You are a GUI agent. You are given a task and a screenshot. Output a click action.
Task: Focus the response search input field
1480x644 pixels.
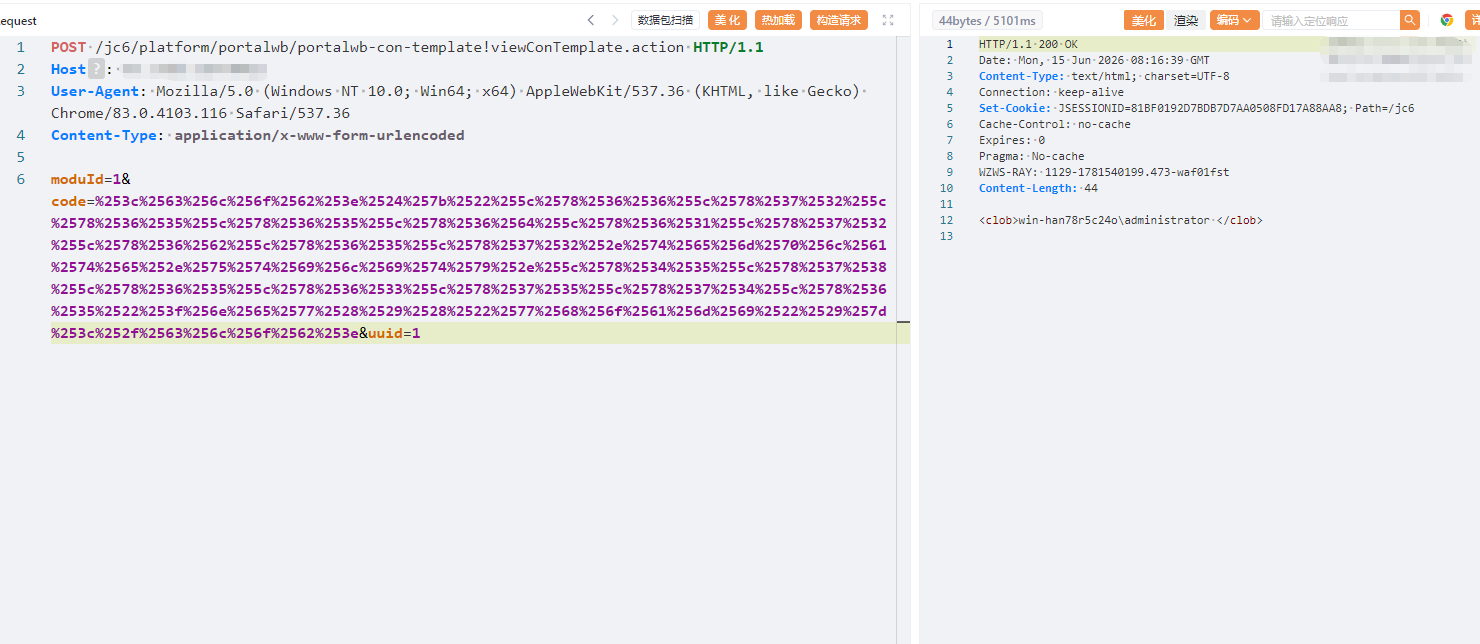click(1332, 20)
